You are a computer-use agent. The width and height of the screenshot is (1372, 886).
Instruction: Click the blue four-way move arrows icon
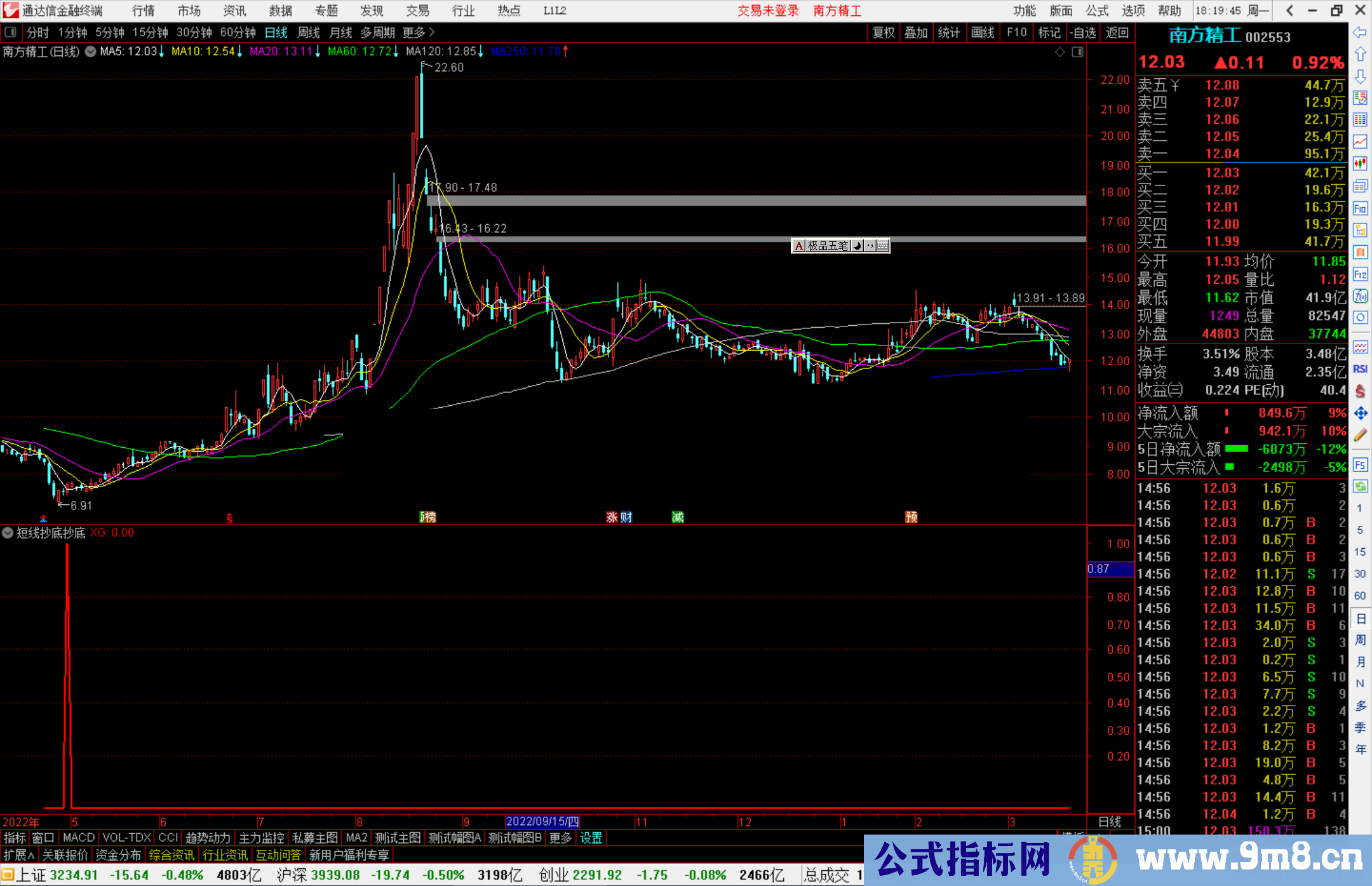[1360, 413]
